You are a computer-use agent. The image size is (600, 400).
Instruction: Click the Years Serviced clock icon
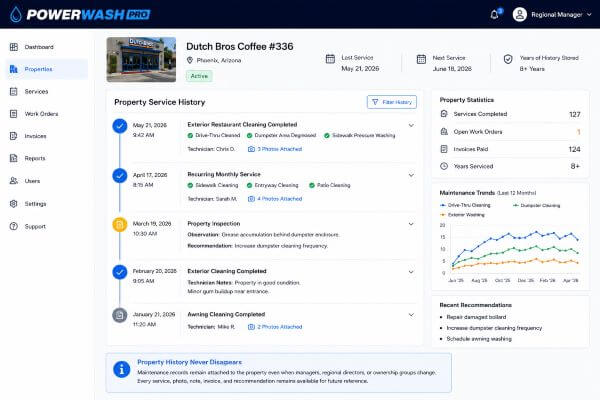click(x=444, y=166)
